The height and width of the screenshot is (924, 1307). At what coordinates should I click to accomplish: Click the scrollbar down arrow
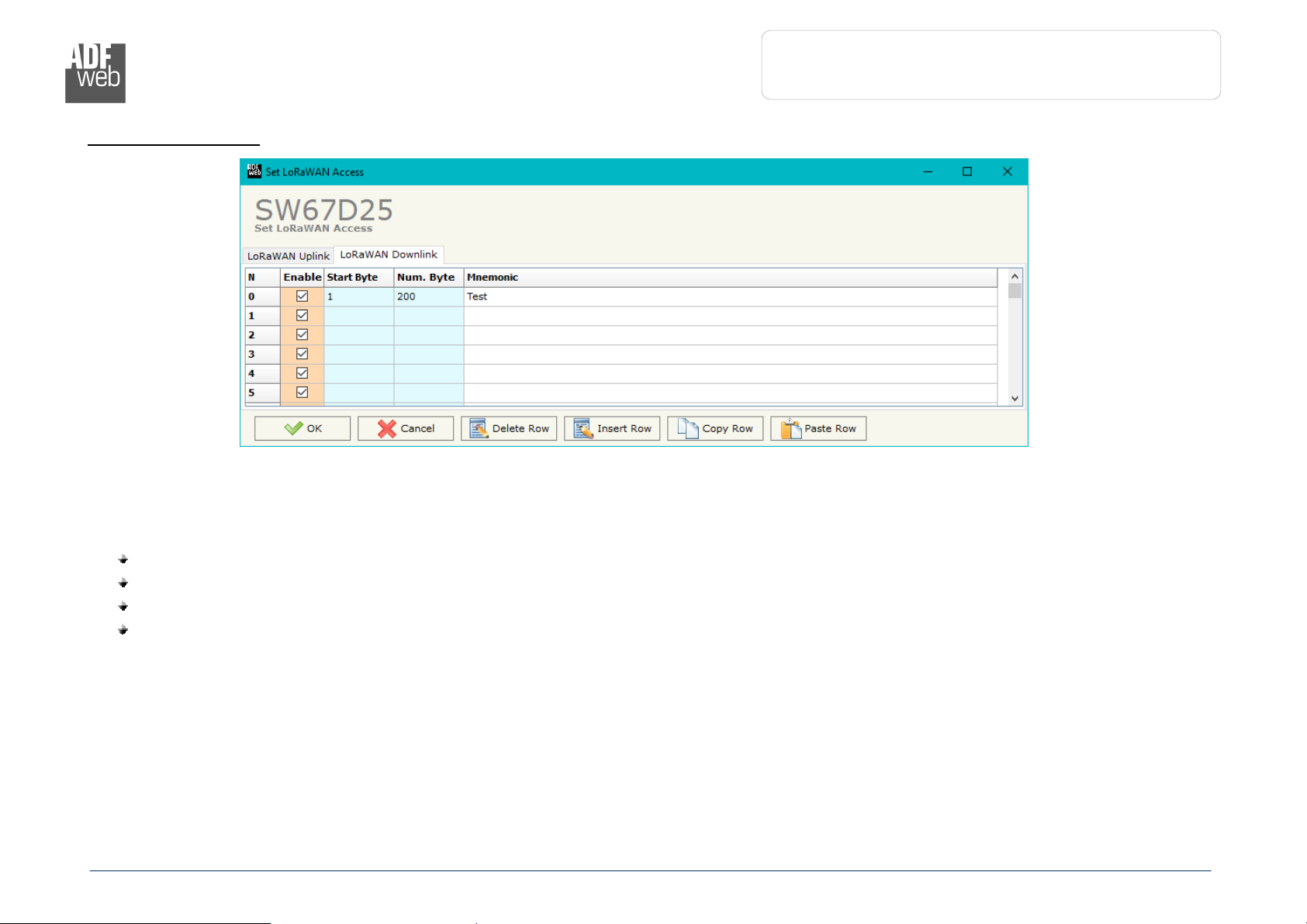click(1015, 398)
